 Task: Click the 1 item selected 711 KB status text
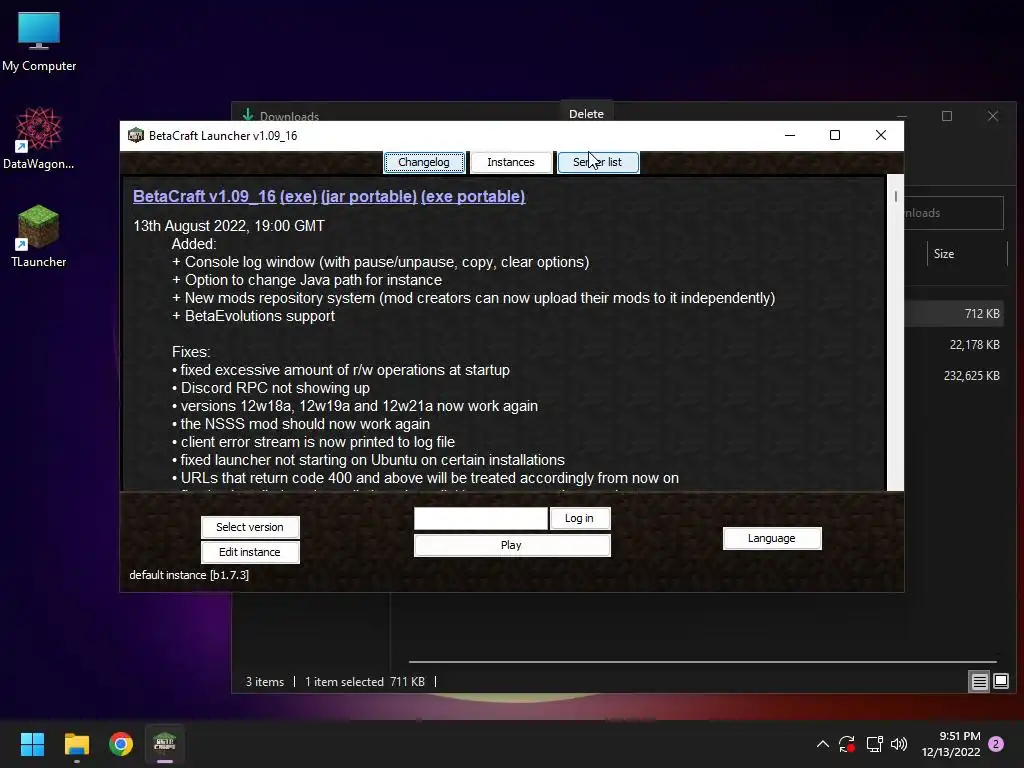364,682
